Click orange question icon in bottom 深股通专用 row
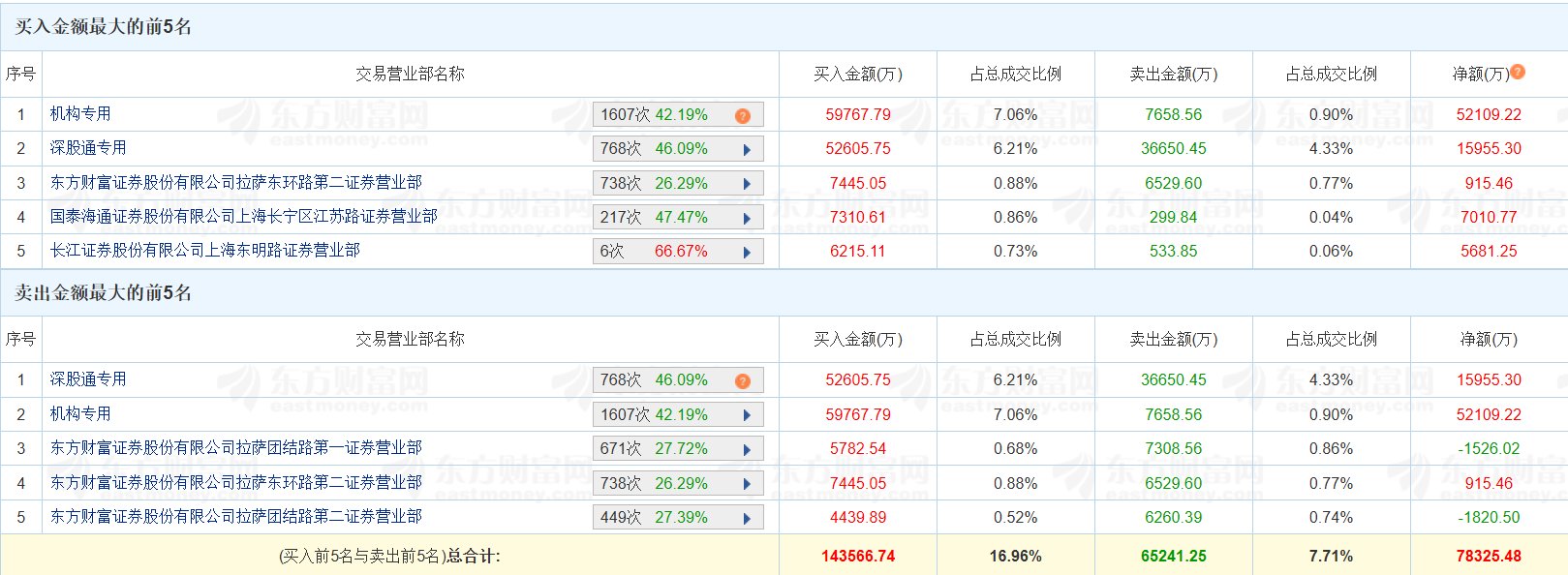The height and width of the screenshot is (575, 1568). 743,381
